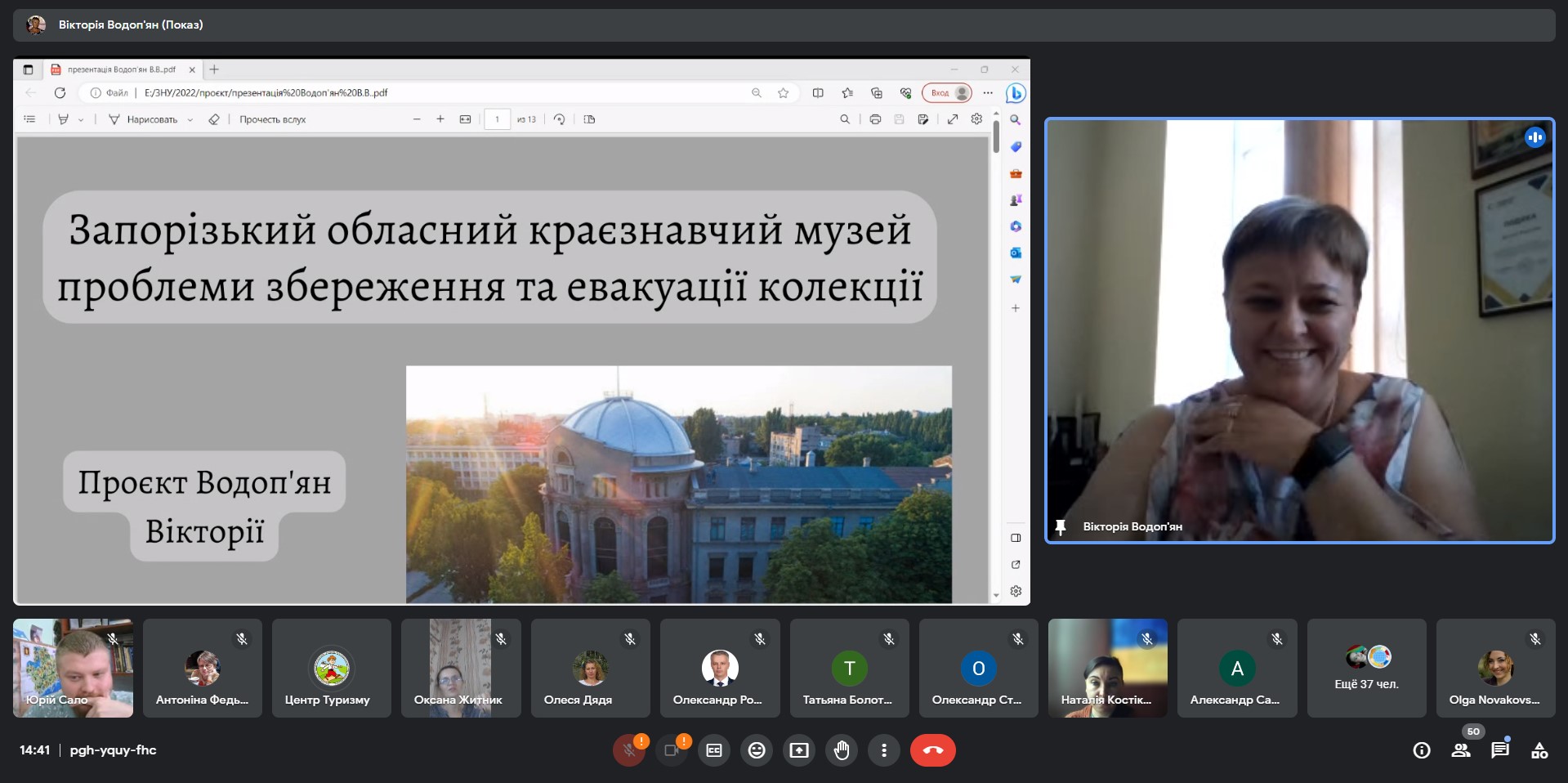Expand the Нарисовать dropdown arrow
1568x783 pixels.
(x=190, y=120)
